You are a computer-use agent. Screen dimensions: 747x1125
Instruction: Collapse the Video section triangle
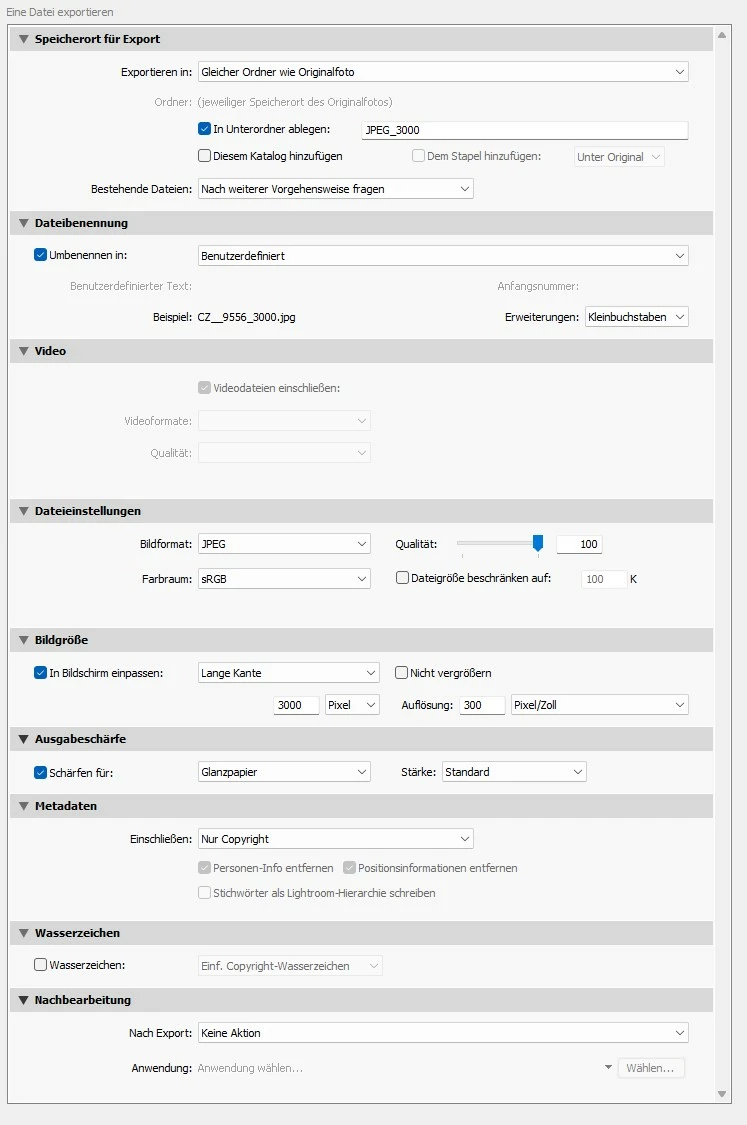pyautogui.click(x=24, y=351)
